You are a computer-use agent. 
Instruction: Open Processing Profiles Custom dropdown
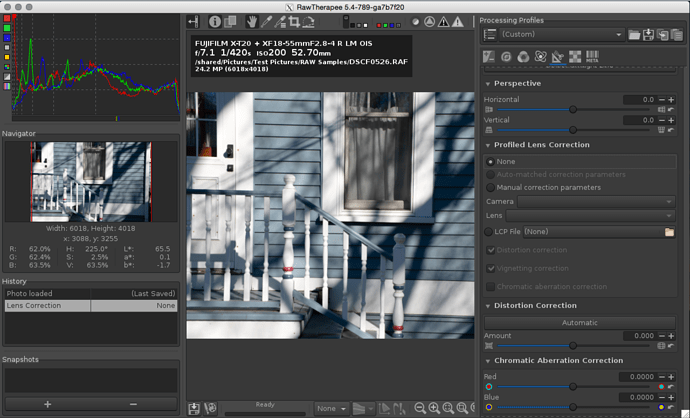(562, 34)
